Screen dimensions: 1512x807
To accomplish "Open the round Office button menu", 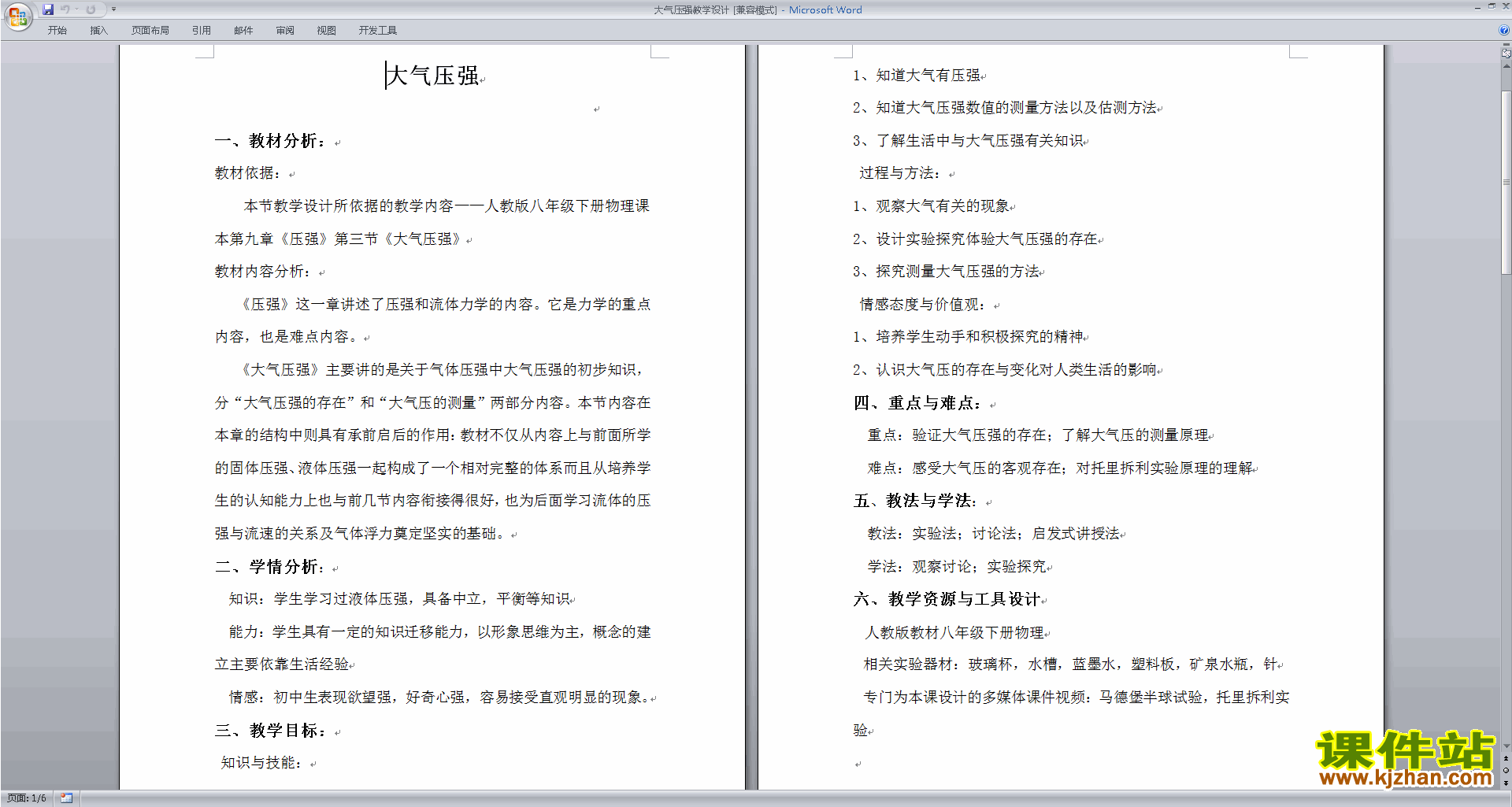I will [x=17, y=17].
